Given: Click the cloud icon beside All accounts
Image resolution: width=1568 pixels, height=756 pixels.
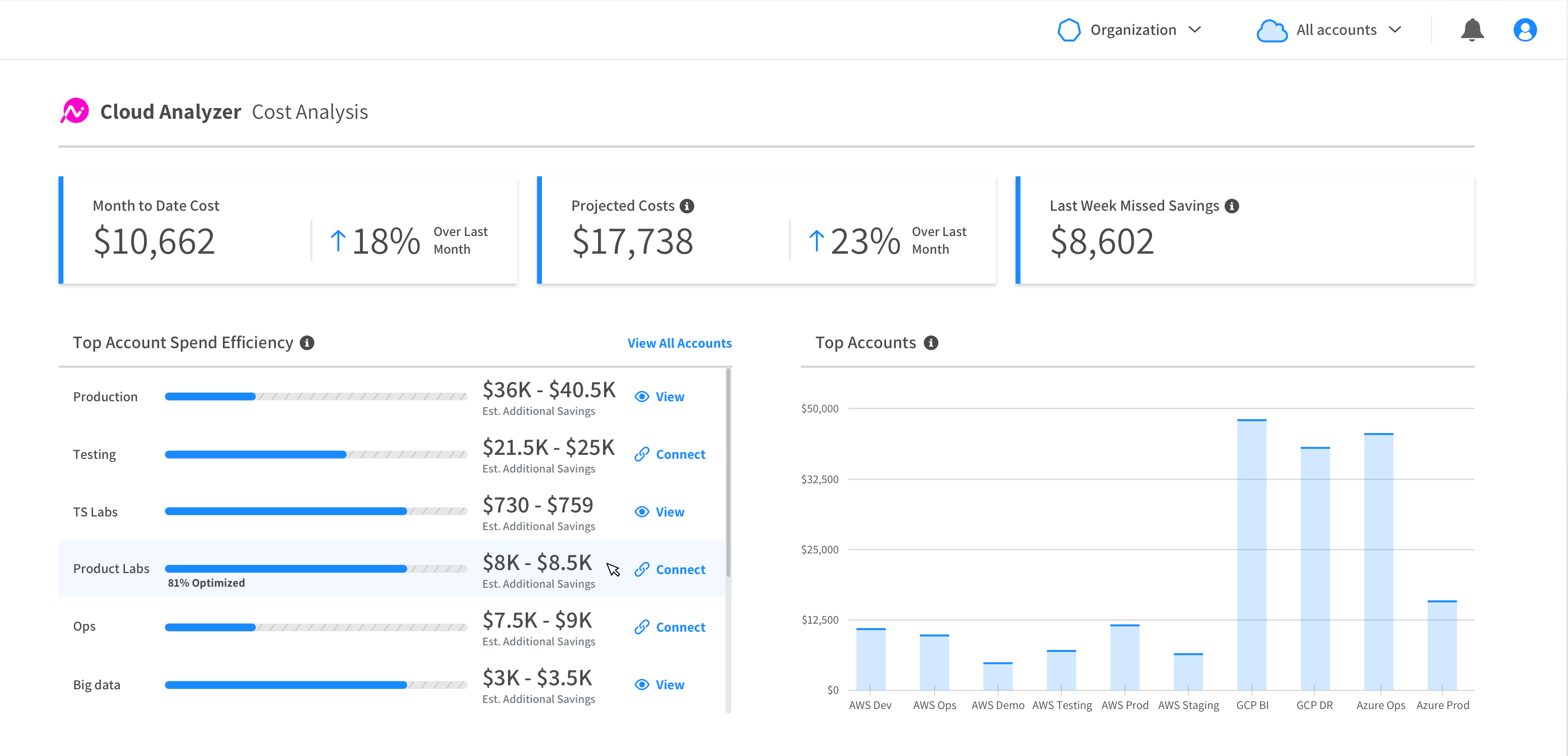Looking at the screenshot, I should click(x=1272, y=29).
